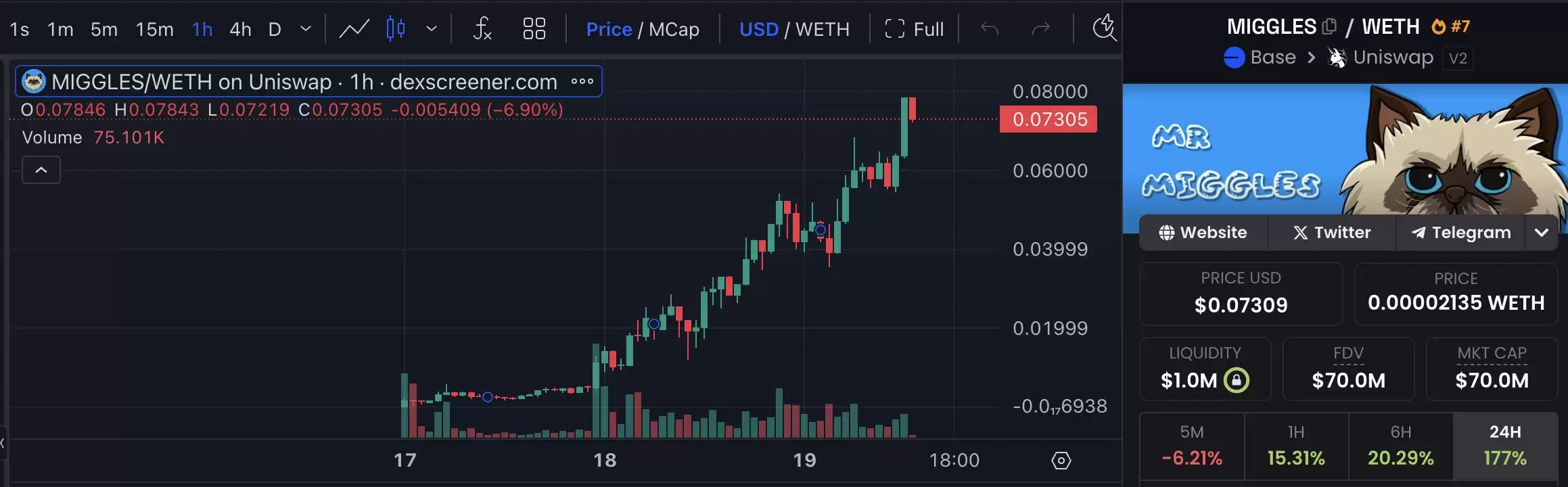
Task: Expand more social links with chevron
Action: (1542, 233)
